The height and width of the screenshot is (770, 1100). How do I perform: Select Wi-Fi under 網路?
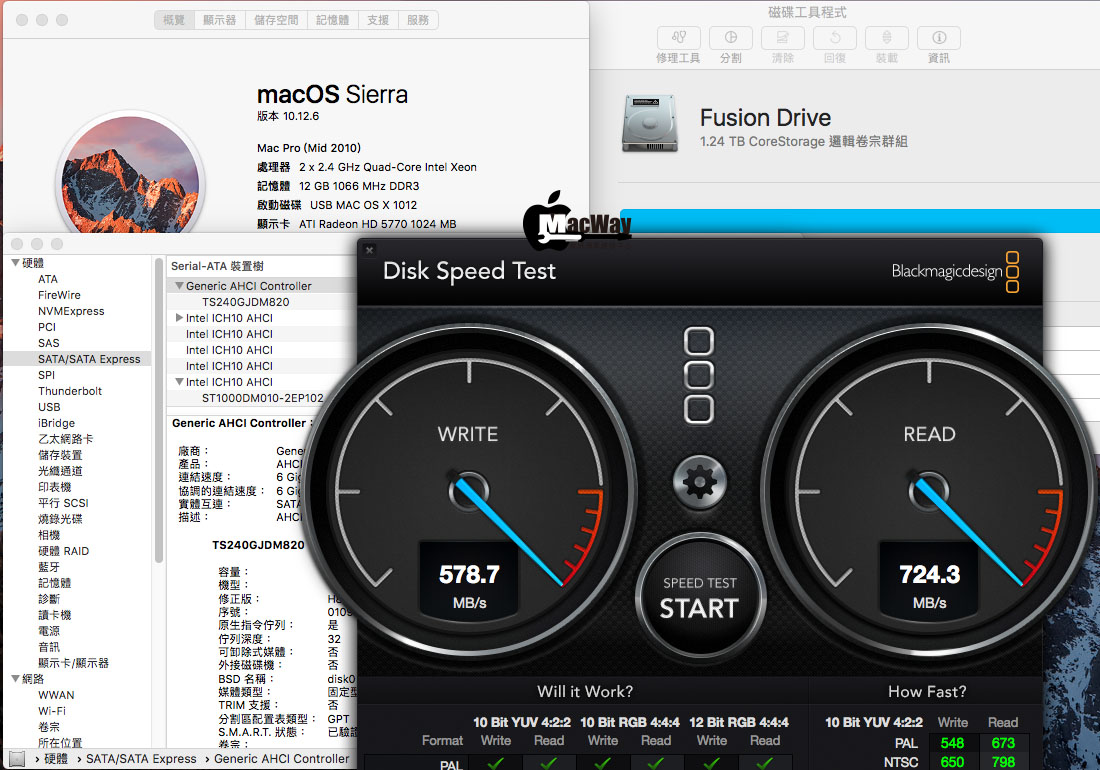click(x=52, y=711)
